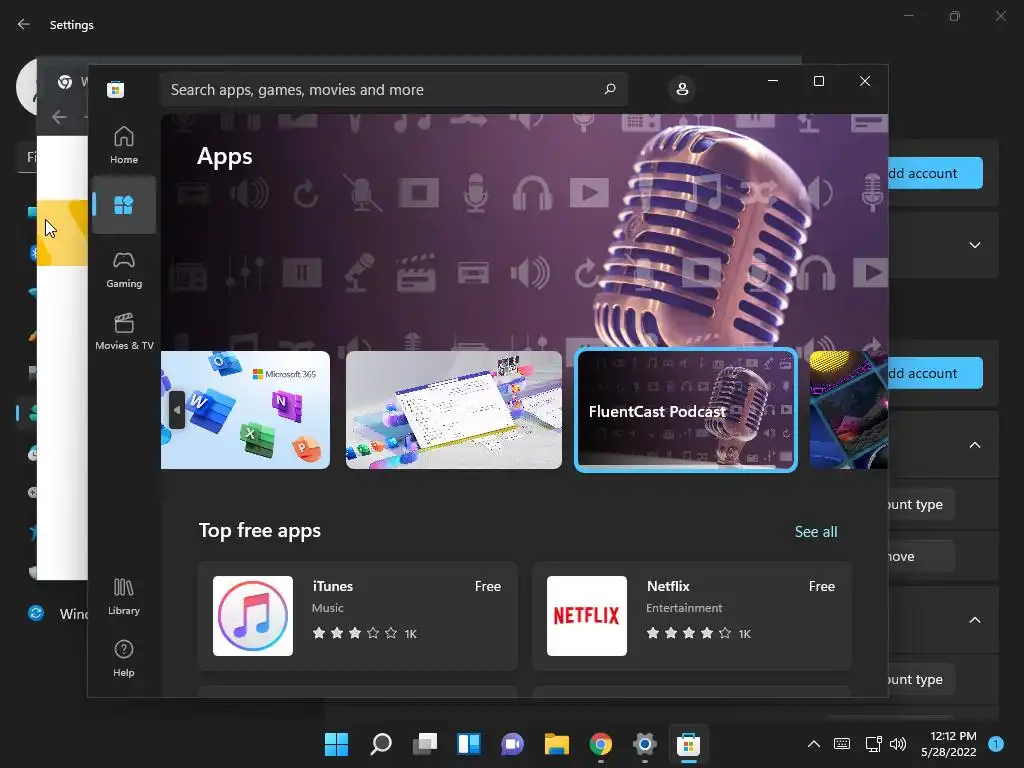Viewport: 1024px width, 768px height.
Task: Click upper Add account button in Settings
Action: (x=935, y=173)
